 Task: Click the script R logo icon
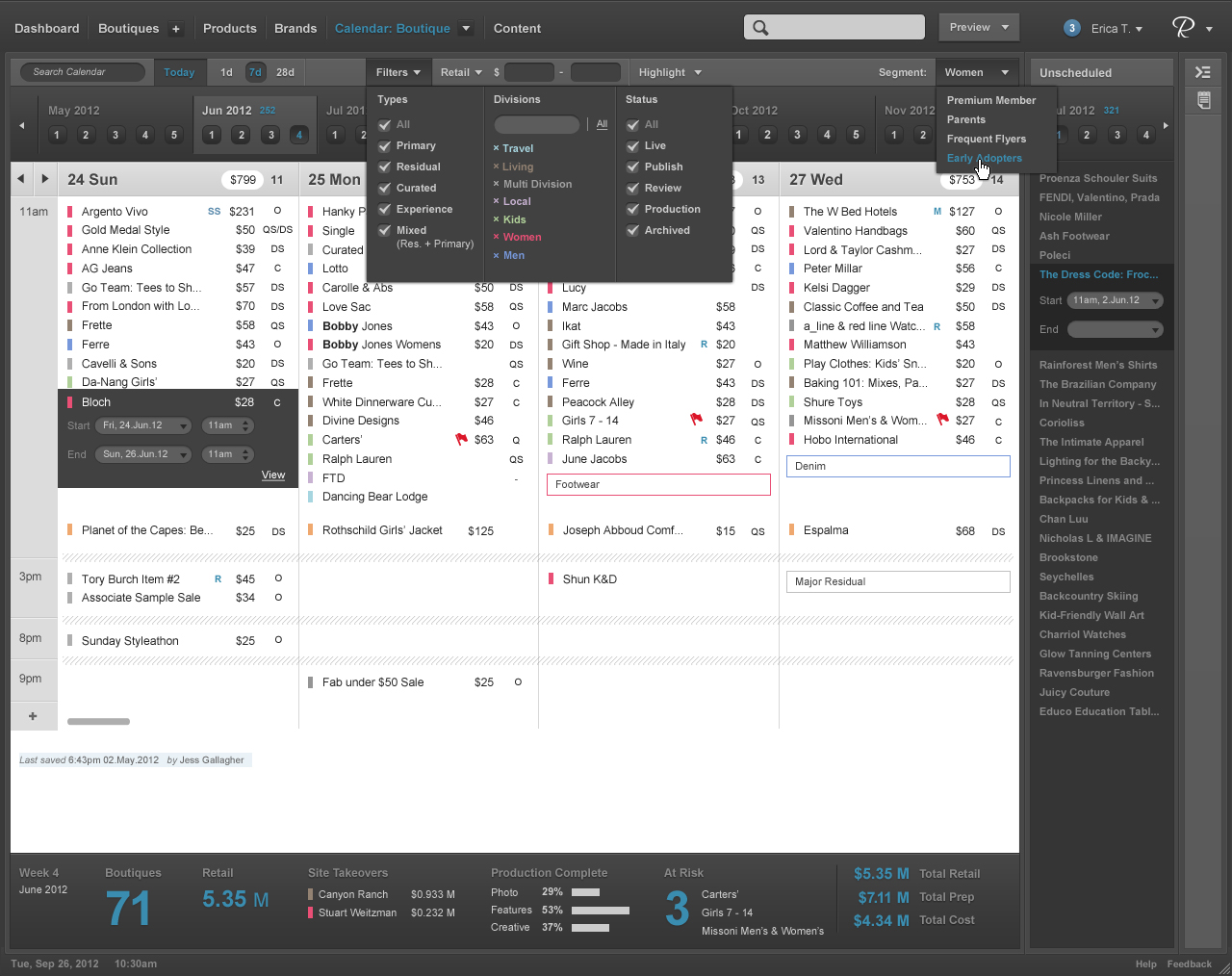tap(1184, 28)
